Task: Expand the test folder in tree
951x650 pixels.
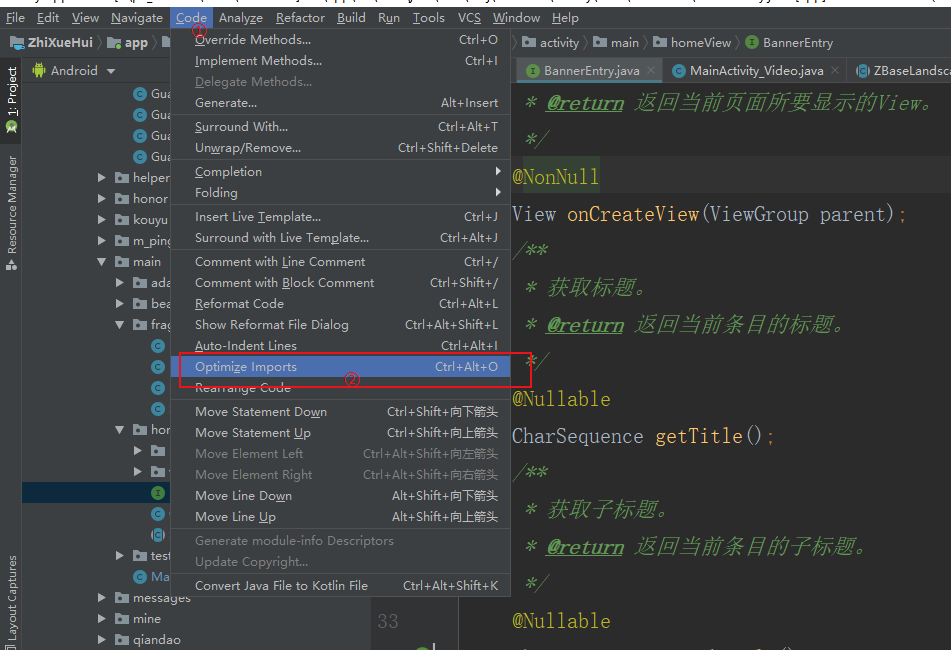Action: (120, 555)
